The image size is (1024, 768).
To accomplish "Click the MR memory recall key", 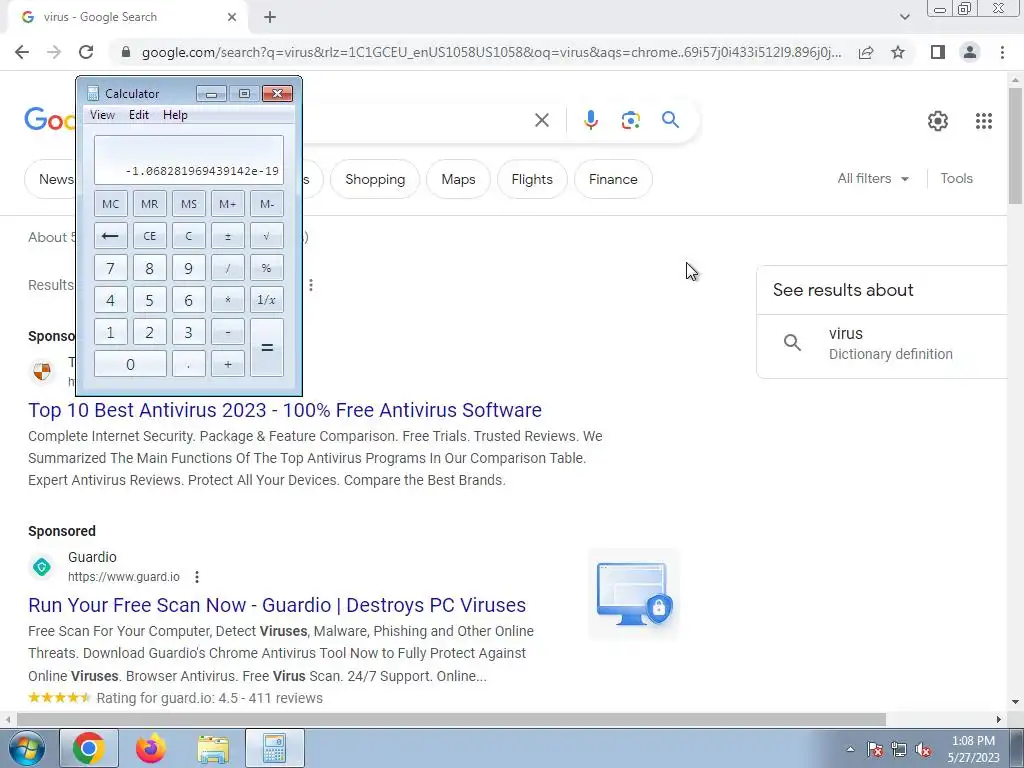I will [x=150, y=204].
